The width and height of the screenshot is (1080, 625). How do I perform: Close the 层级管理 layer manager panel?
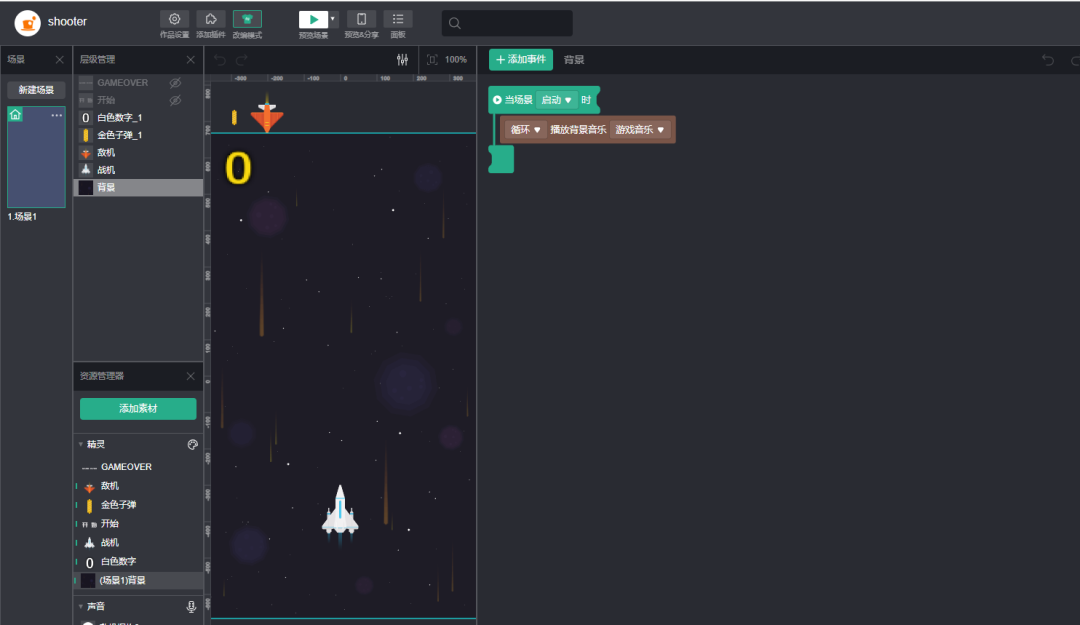[191, 60]
